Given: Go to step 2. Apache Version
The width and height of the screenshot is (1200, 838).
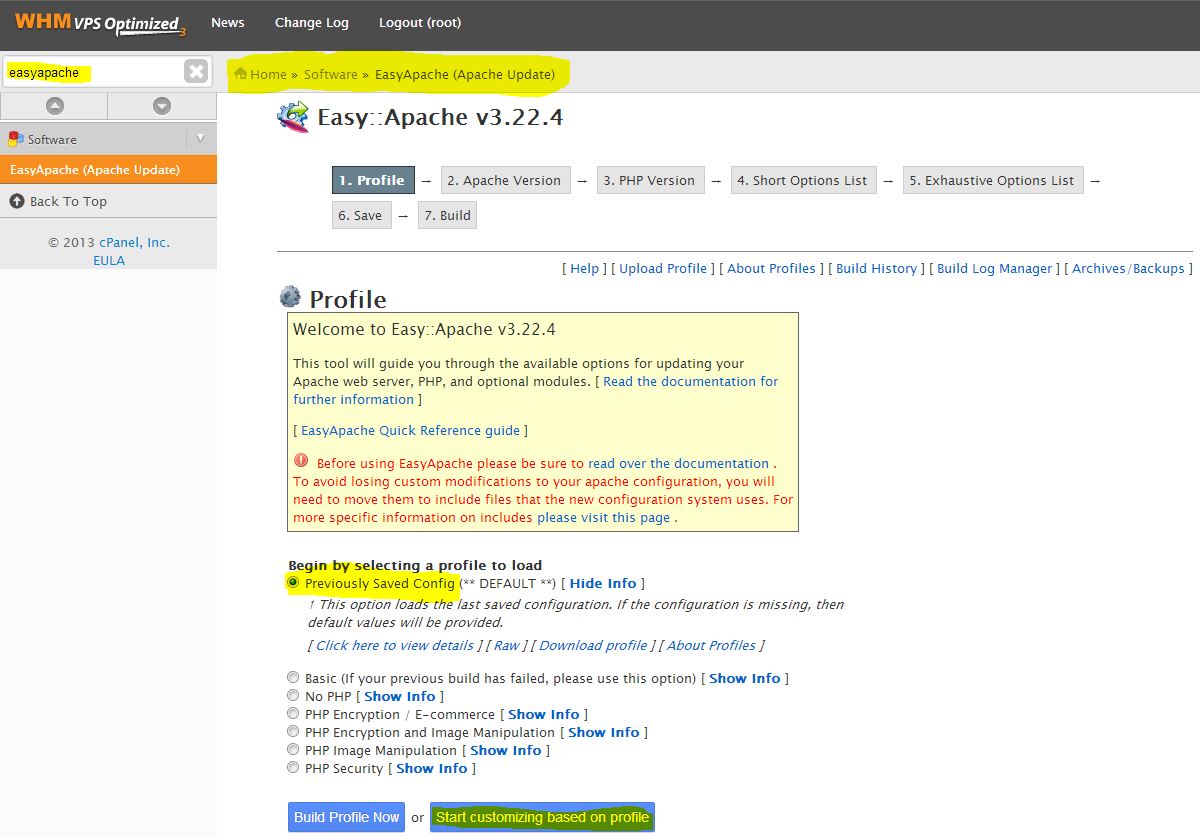Looking at the screenshot, I should 505,180.
